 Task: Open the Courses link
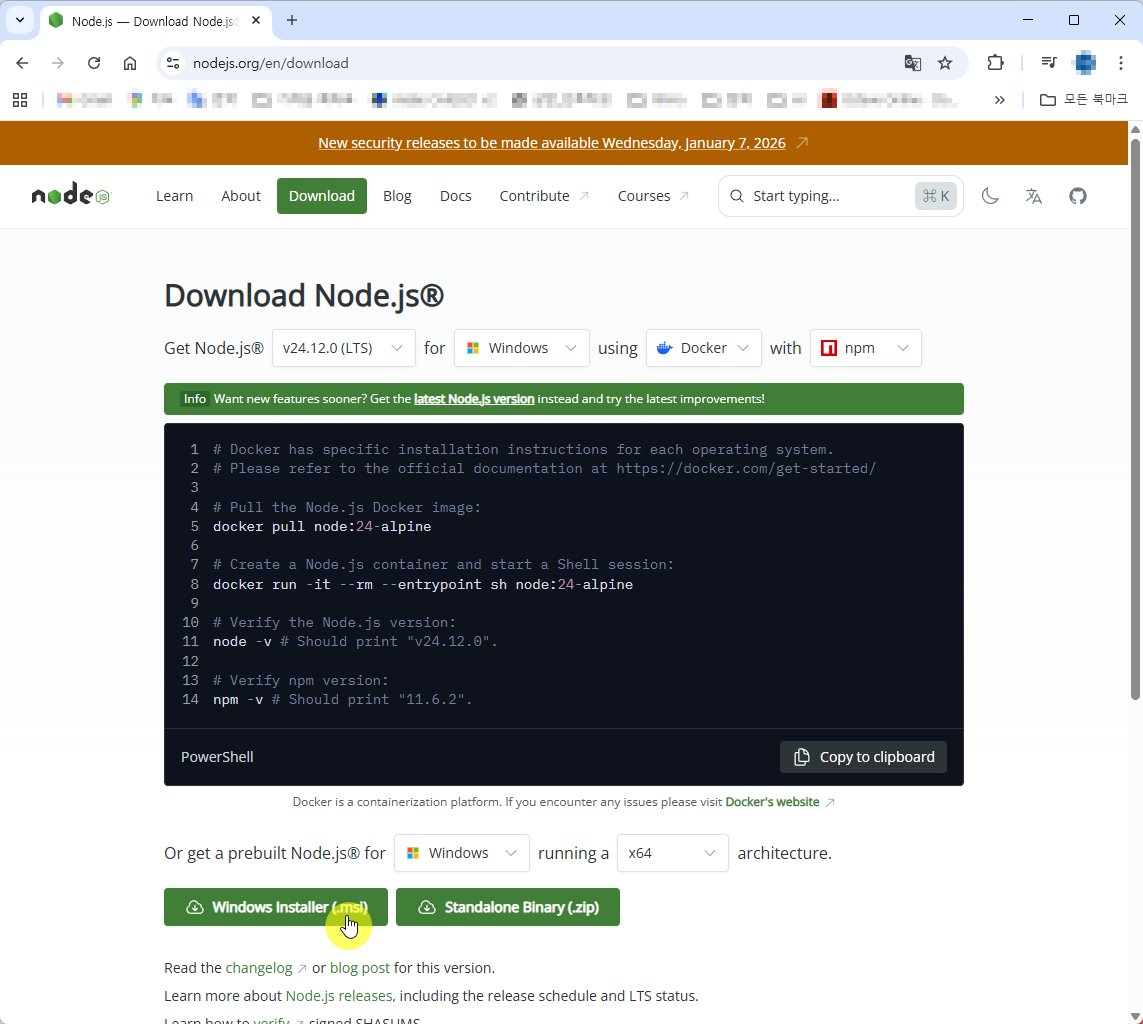pyautogui.click(x=653, y=196)
